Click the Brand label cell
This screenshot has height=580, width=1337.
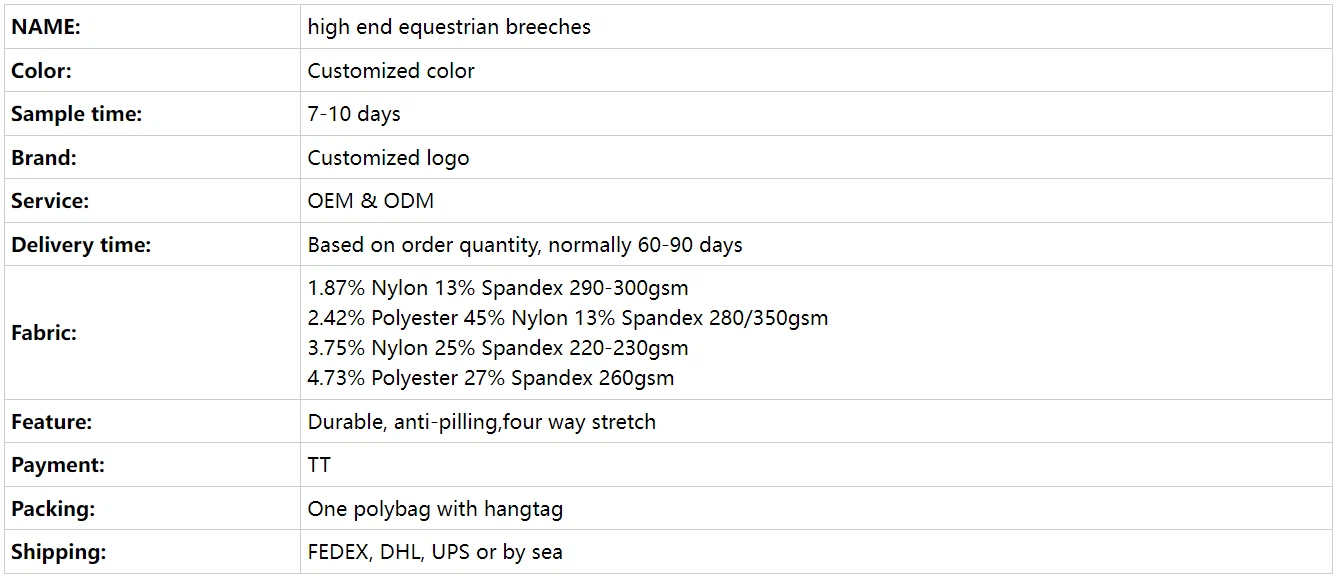(x=44, y=158)
